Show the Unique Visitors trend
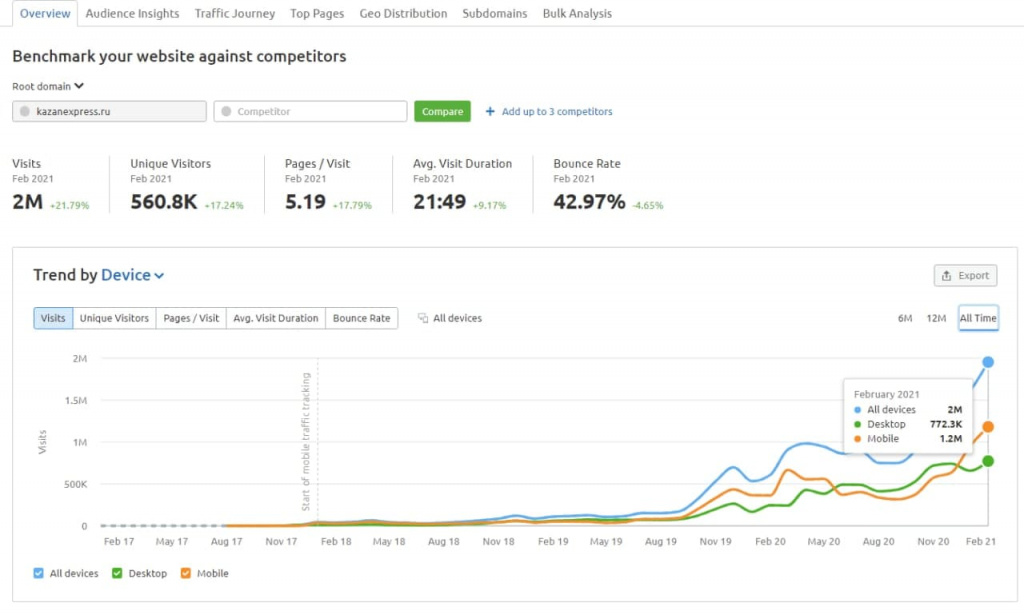Image resolution: width=1024 pixels, height=615 pixels. [x=114, y=319]
